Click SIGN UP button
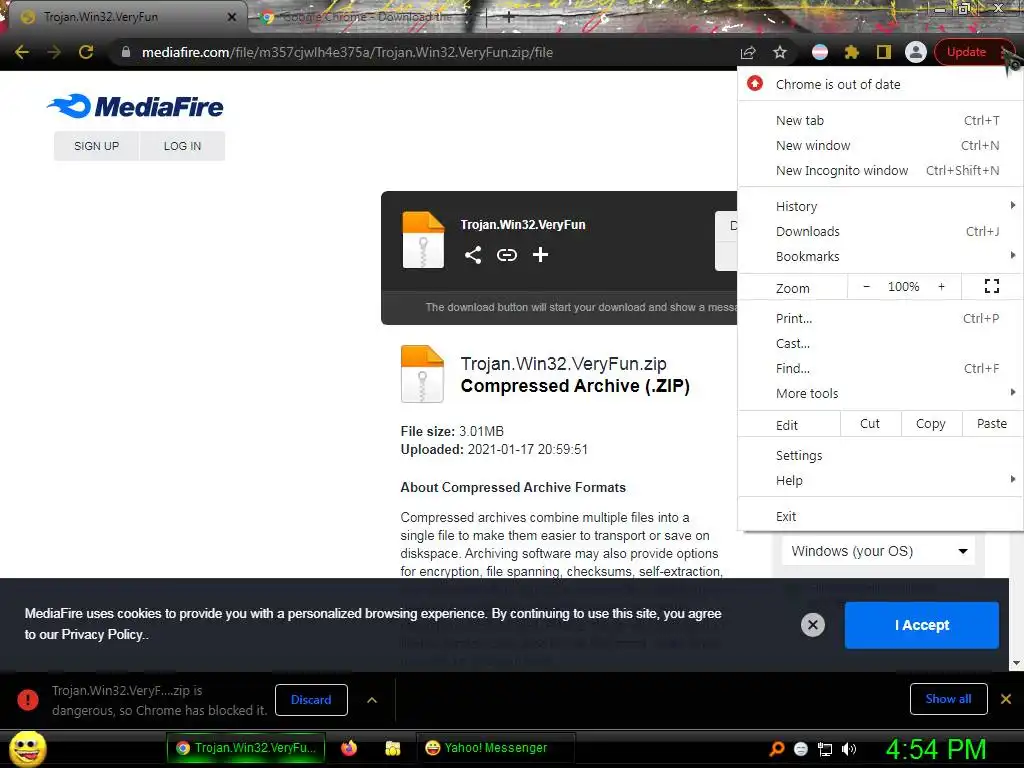This screenshot has height=768, width=1024. click(97, 146)
